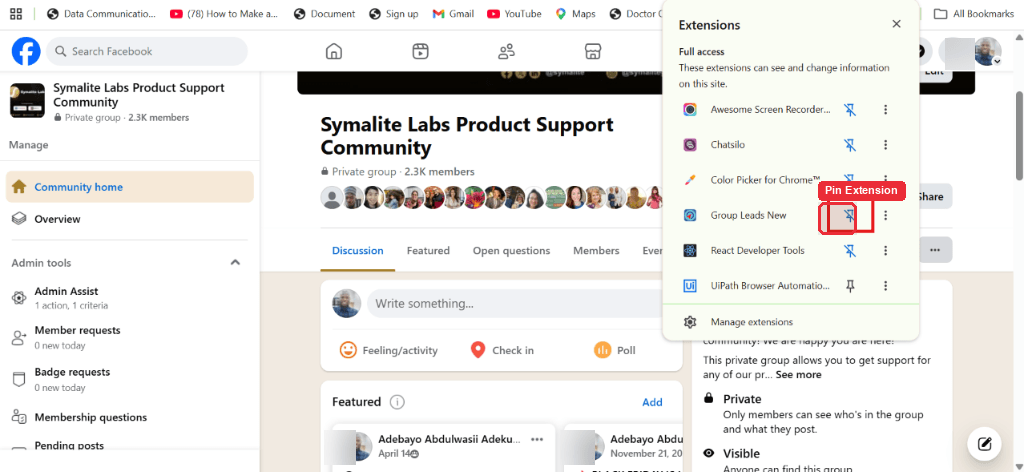Switch to the Open questions tab
Viewport: 1024px width, 472px height.
coord(511,251)
